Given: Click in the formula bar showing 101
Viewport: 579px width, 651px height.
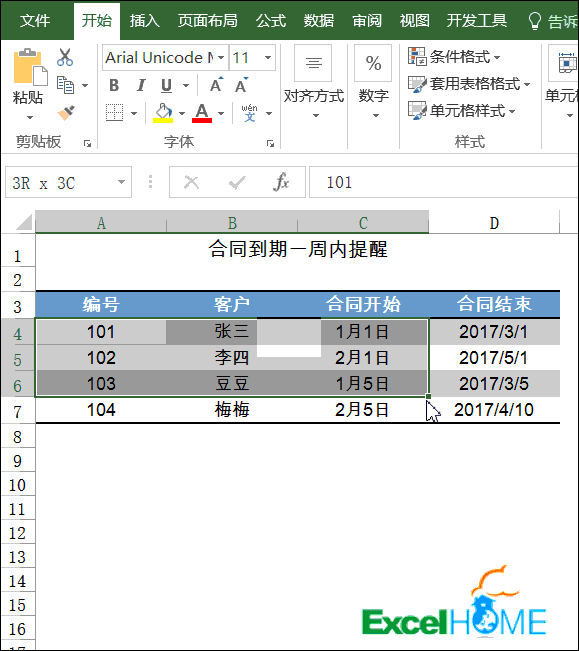Looking at the screenshot, I should pos(443,182).
